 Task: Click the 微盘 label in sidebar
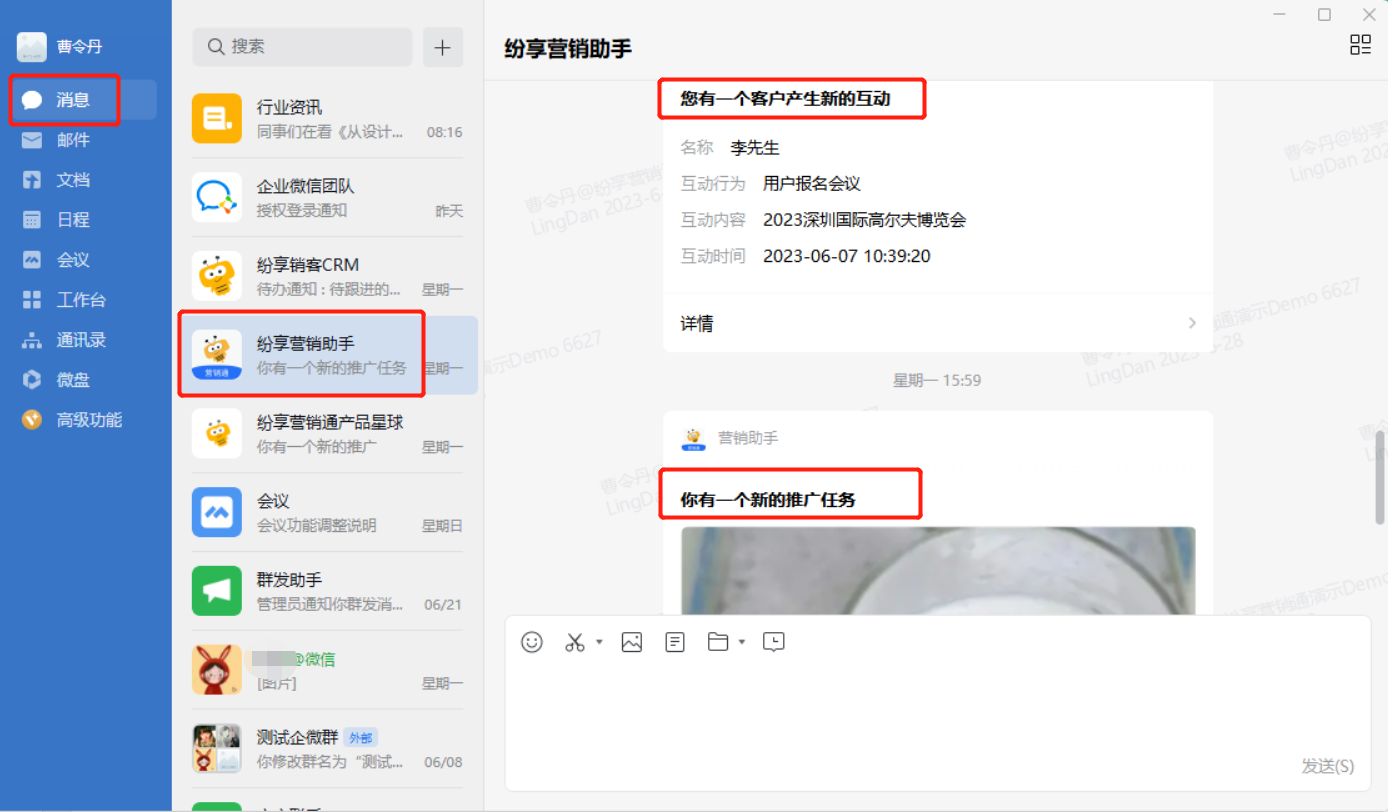click(73, 380)
